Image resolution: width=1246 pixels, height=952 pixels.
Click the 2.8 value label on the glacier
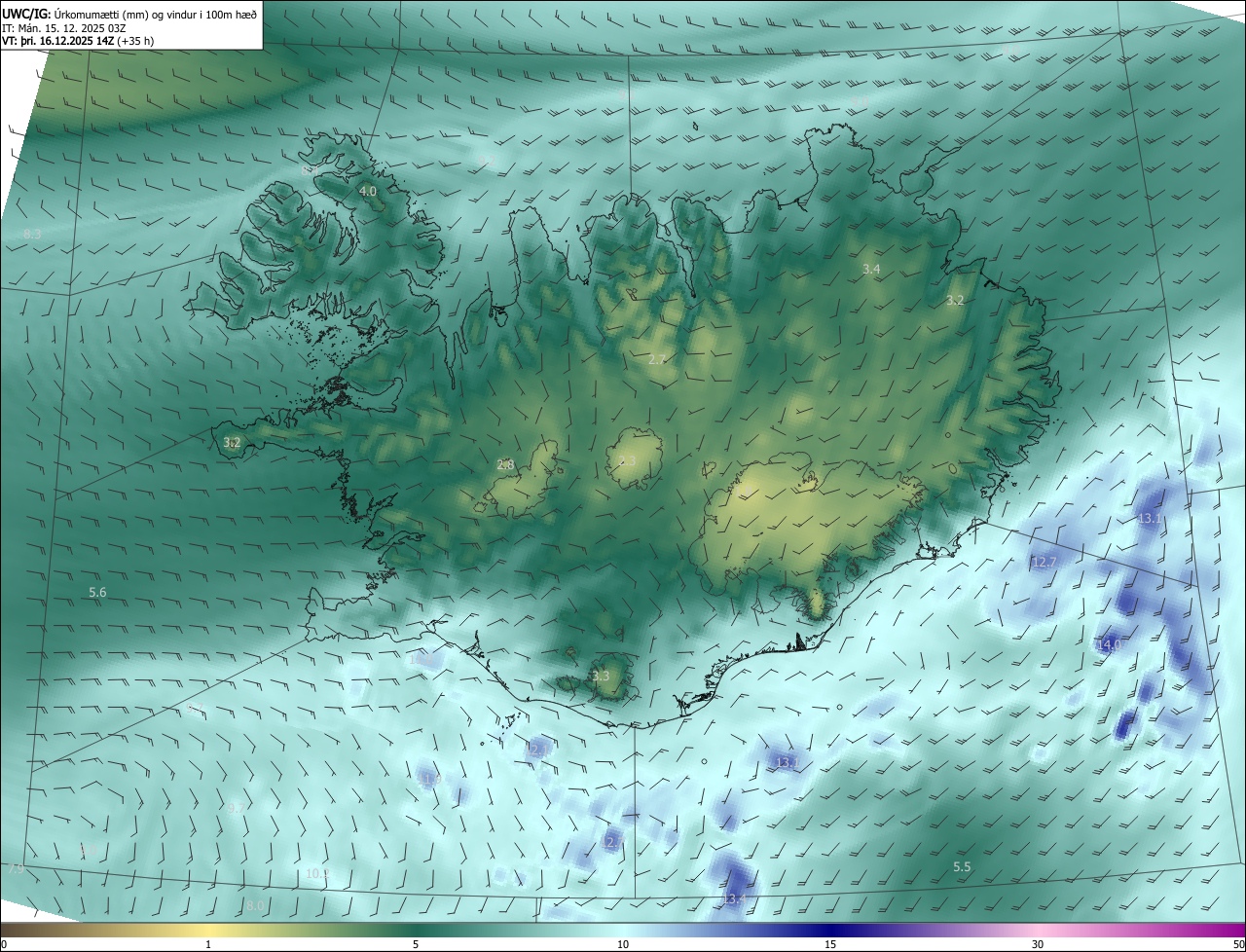(x=505, y=464)
